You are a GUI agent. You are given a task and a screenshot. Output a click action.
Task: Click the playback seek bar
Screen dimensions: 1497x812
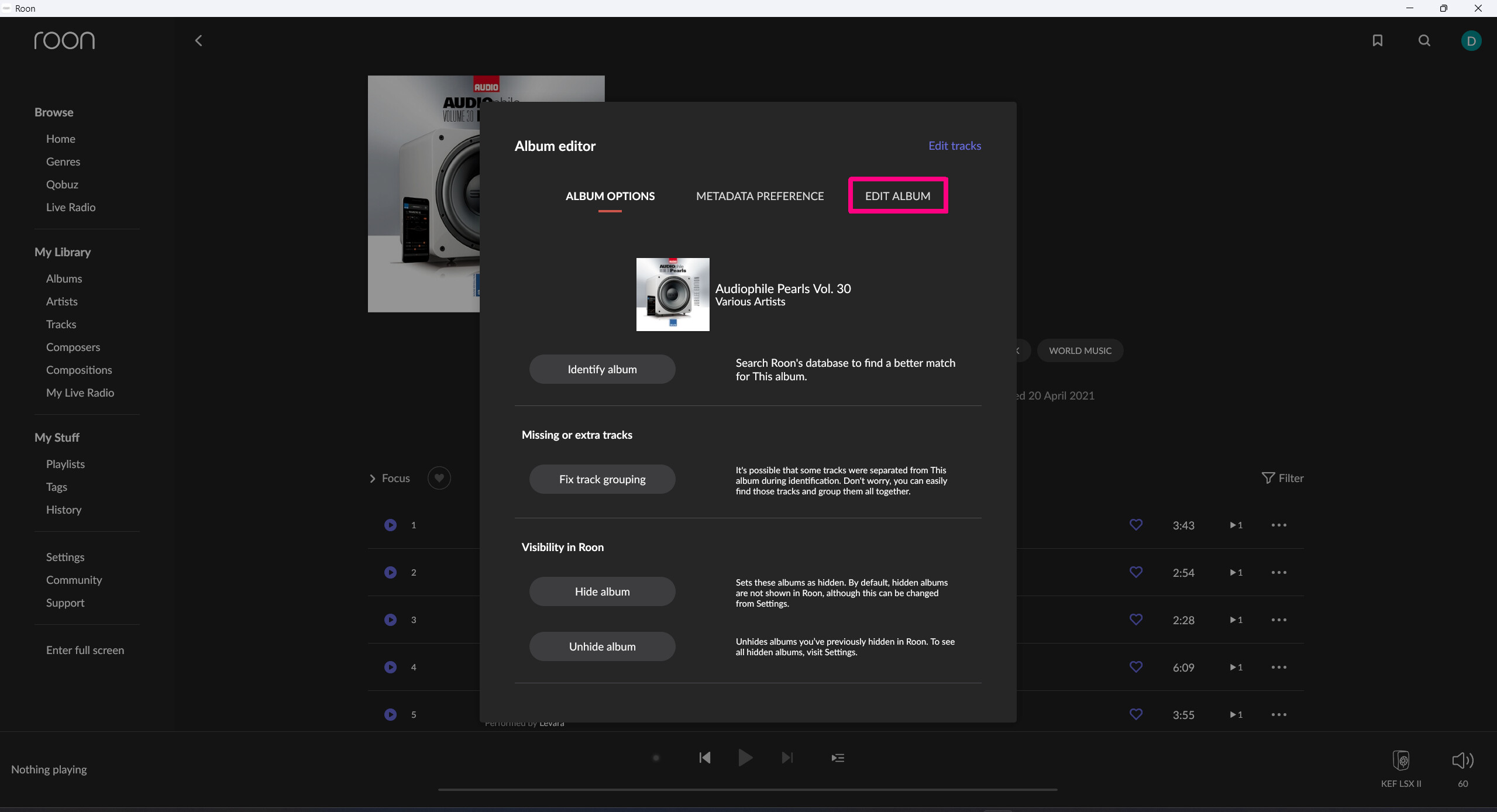click(747, 789)
